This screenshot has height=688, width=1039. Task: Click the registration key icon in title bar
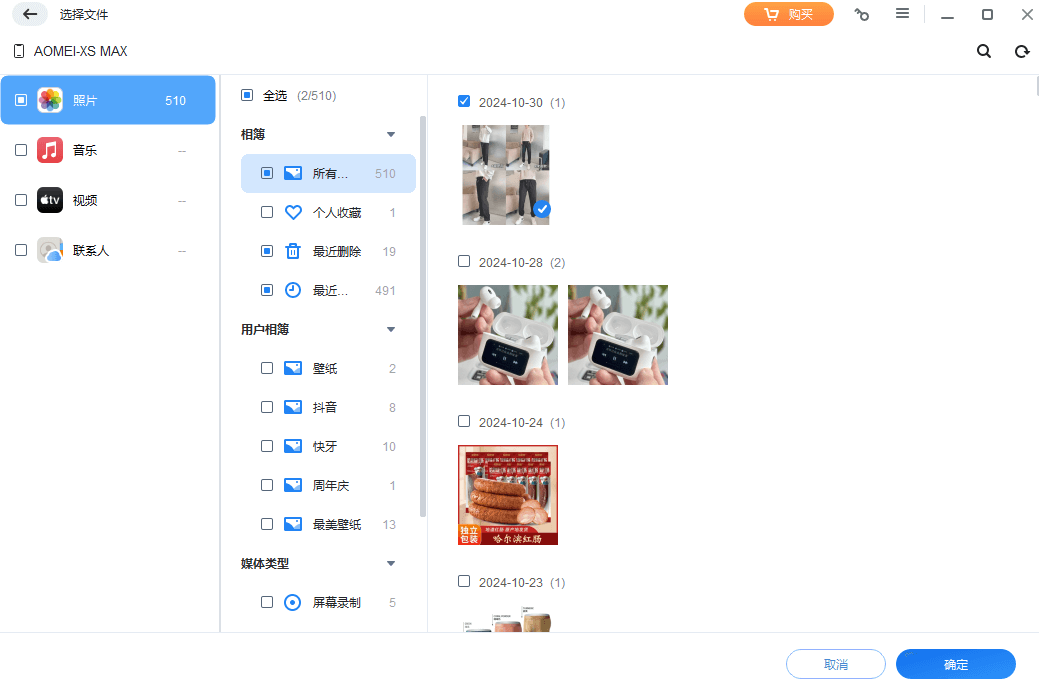click(x=861, y=14)
